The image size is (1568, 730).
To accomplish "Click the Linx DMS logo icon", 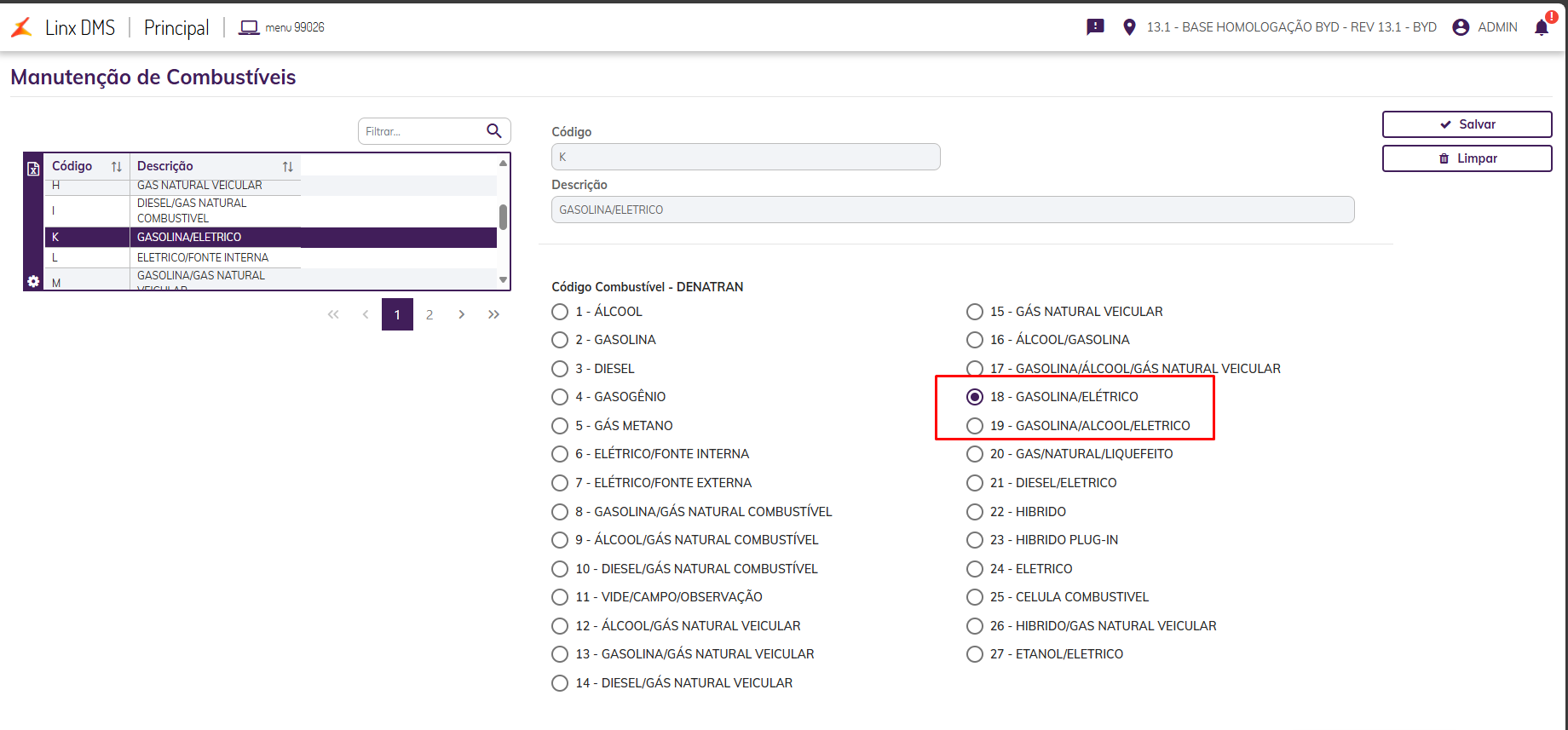I will click(x=22, y=27).
